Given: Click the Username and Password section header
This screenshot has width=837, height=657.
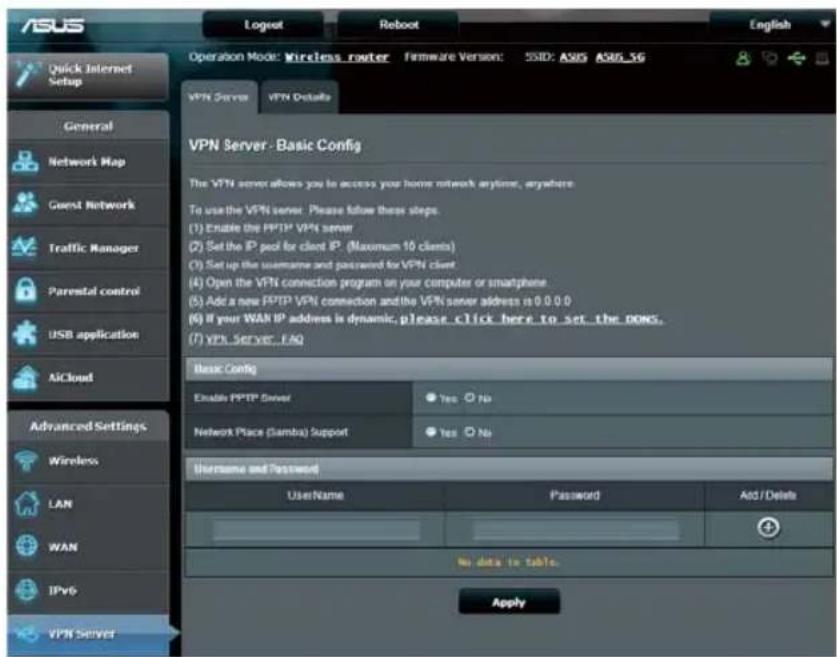Looking at the screenshot, I should [x=509, y=469].
